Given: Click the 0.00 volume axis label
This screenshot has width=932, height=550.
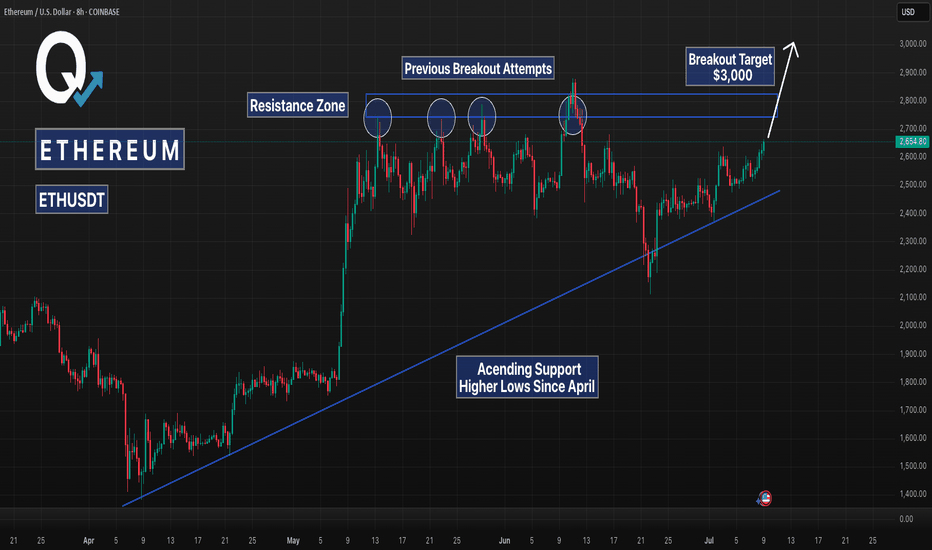Looking at the screenshot, I should tap(906, 519).
